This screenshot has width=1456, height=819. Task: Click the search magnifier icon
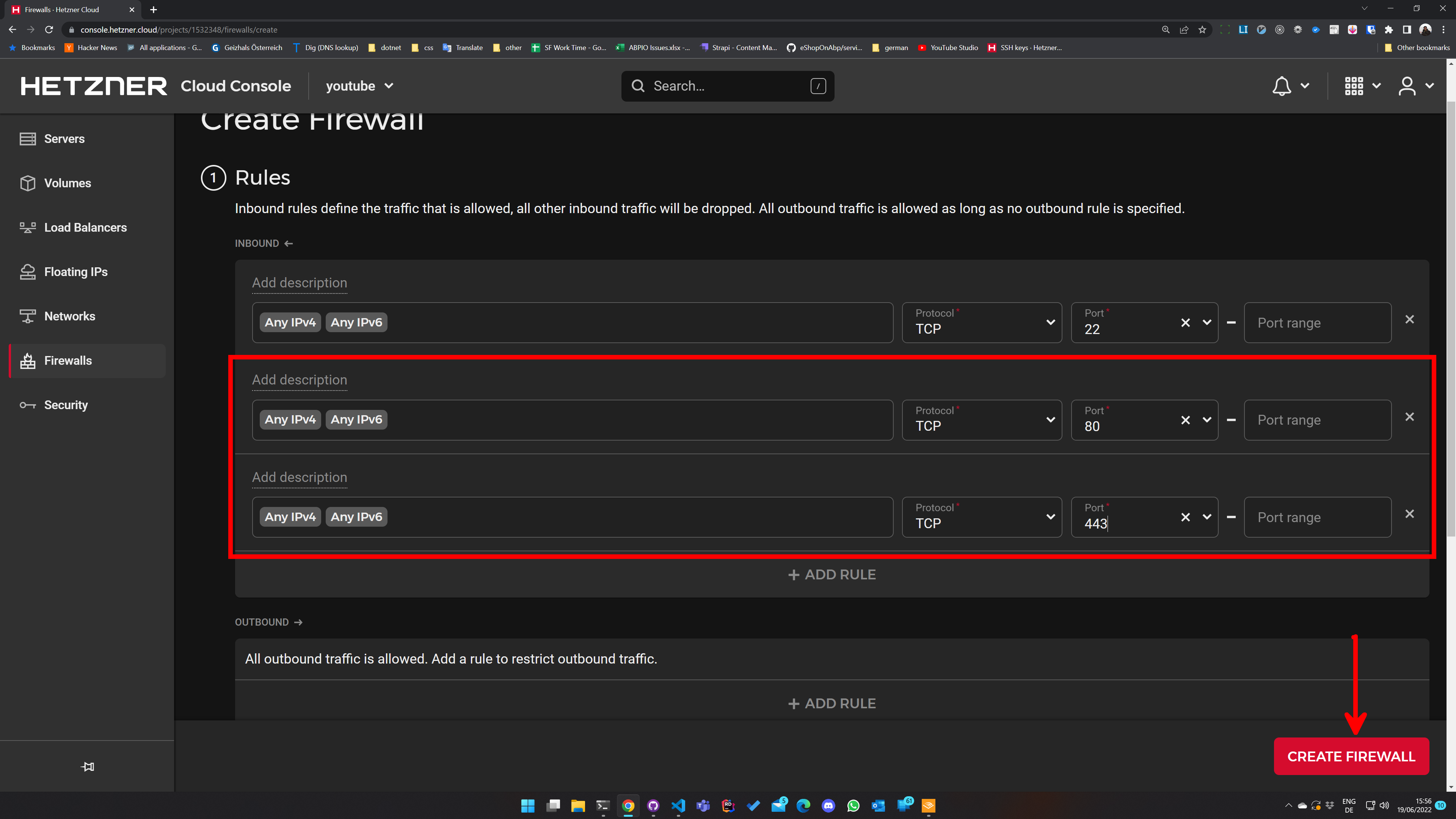click(x=638, y=86)
